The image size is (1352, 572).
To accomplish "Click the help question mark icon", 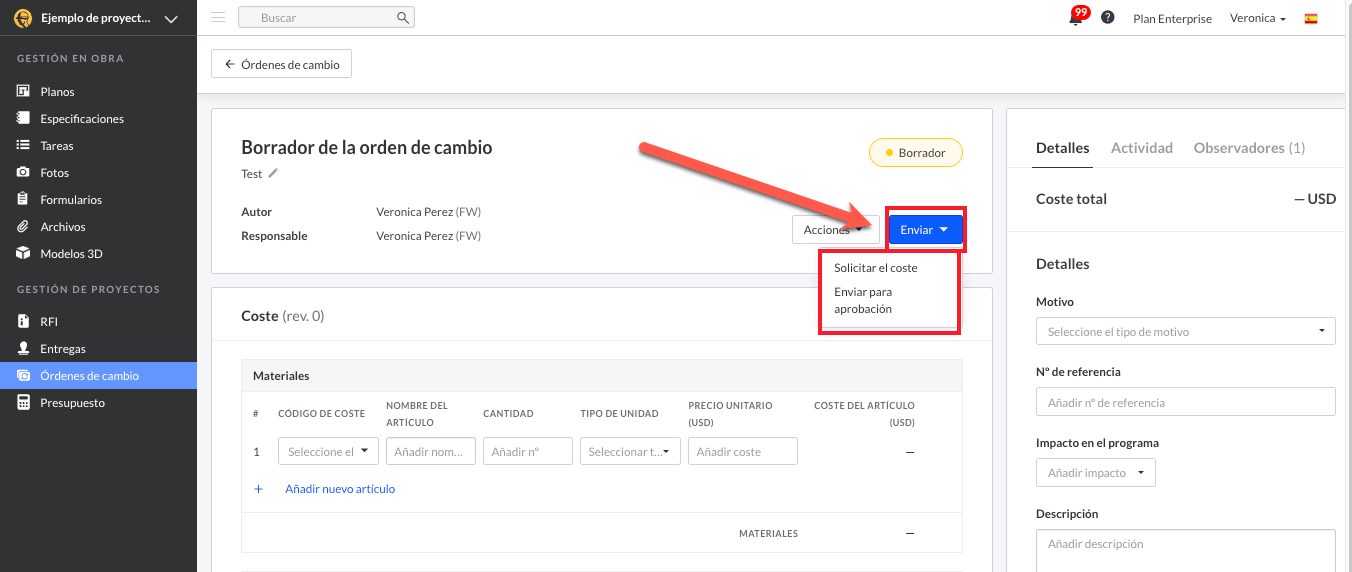I will click(1108, 18).
